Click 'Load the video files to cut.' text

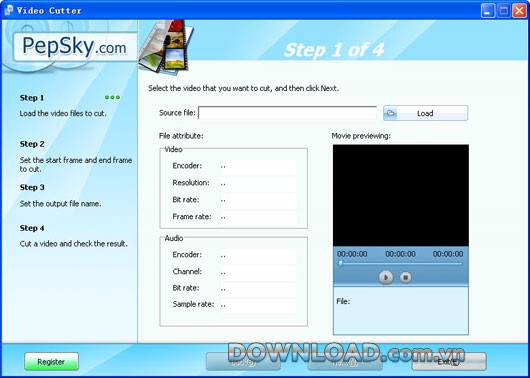pyautogui.click(x=63, y=114)
